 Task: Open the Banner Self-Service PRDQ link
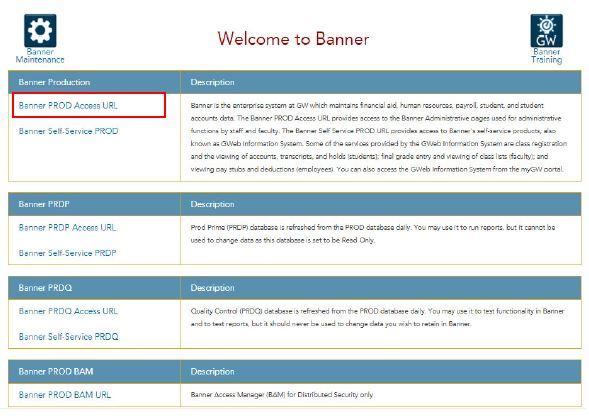click(68, 337)
